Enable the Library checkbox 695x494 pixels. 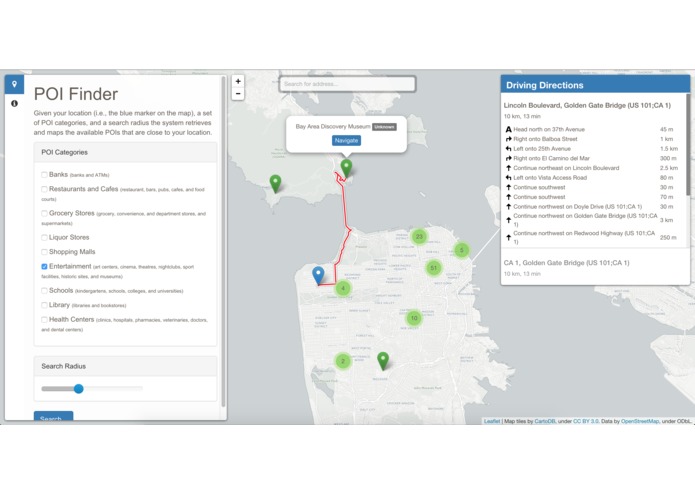[x=44, y=305]
